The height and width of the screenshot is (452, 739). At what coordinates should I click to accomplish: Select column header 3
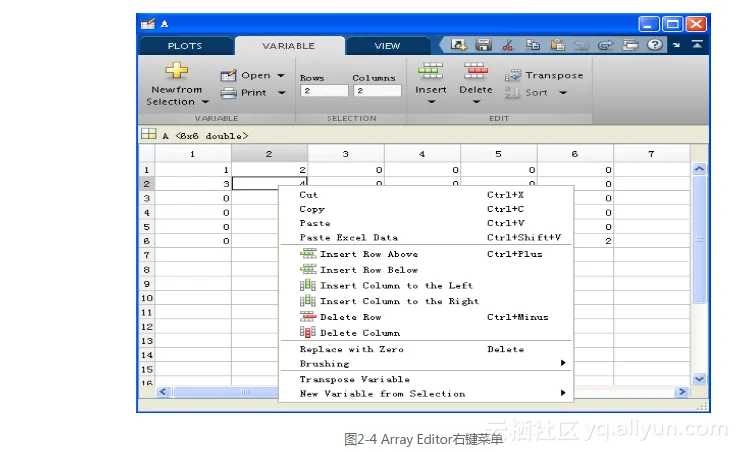click(345, 154)
